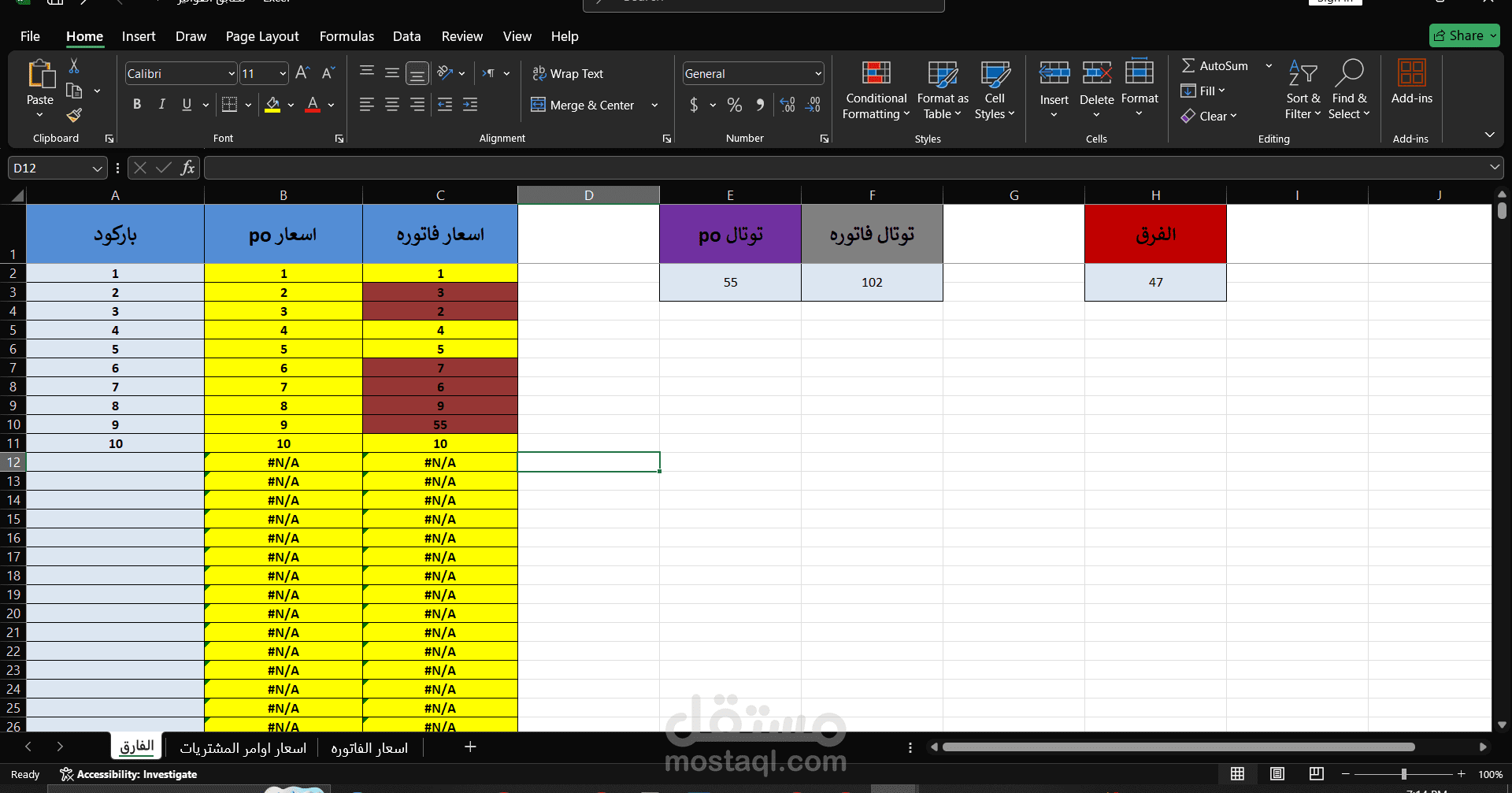Apply accounting dollar format
Viewport: 1512px width, 793px height.
pos(694,105)
